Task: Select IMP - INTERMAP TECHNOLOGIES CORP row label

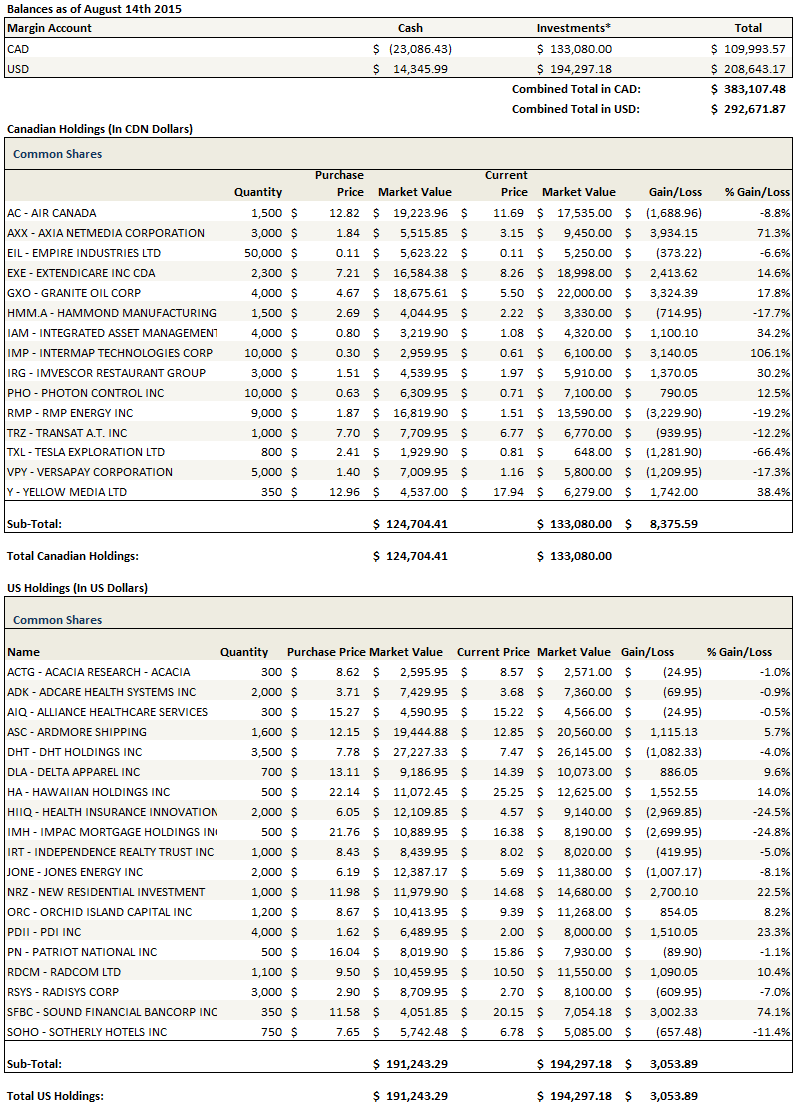Action: [x=110, y=353]
